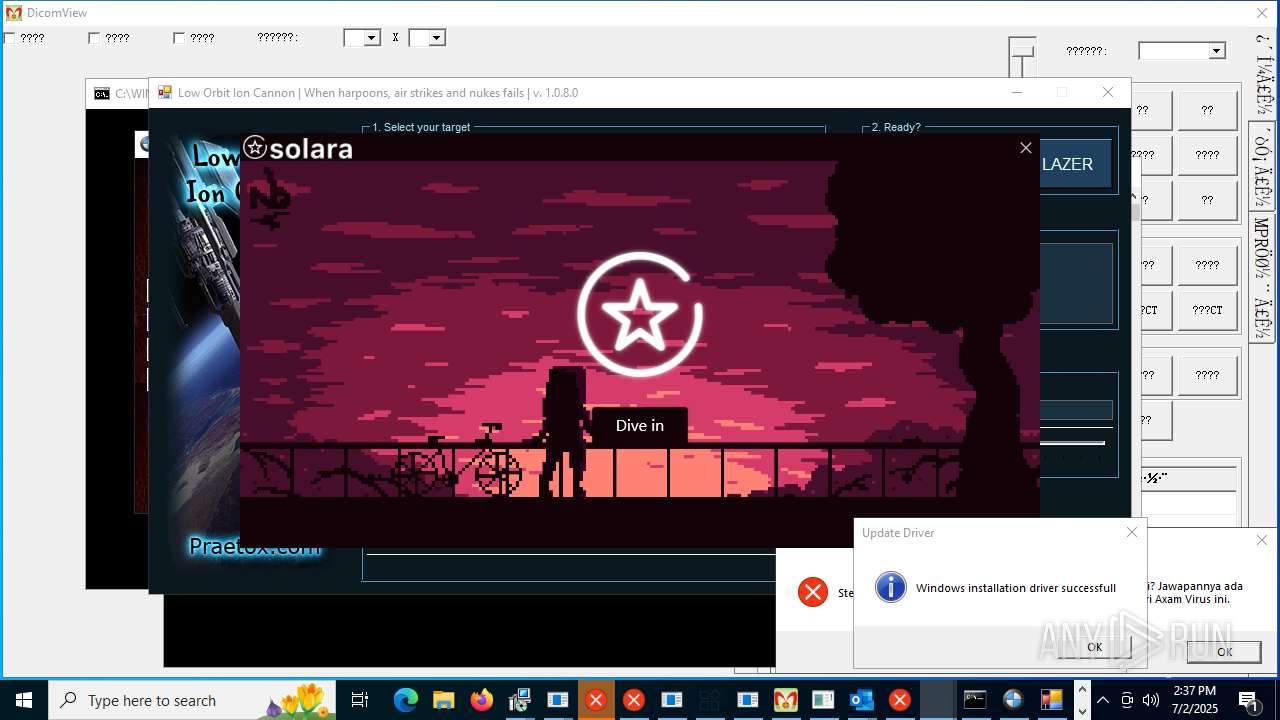The width and height of the screenshot is (1280, 720).
Task: Close the Low Orbit Ion Cannon window
Action: (x=1107, y=92)
